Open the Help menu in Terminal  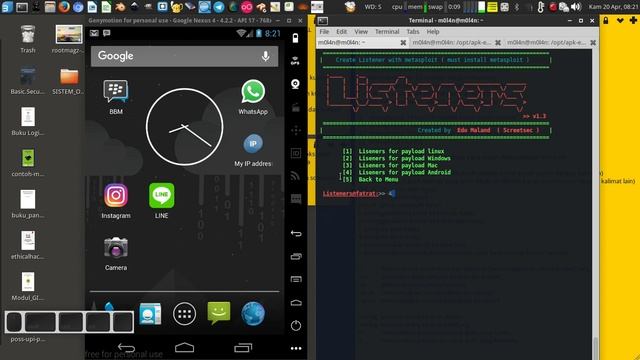pyautogui.click(x=433, y=31)
